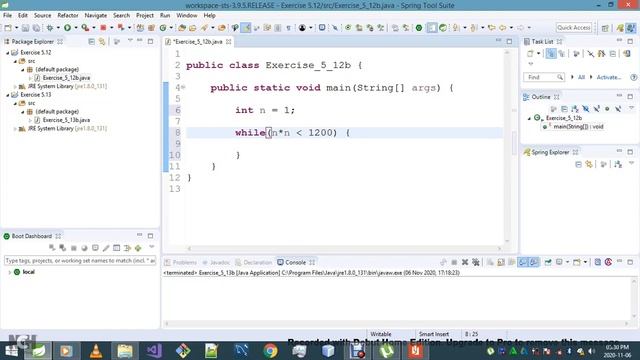Click the New Java Class green icon

click(x=163, y=28)
